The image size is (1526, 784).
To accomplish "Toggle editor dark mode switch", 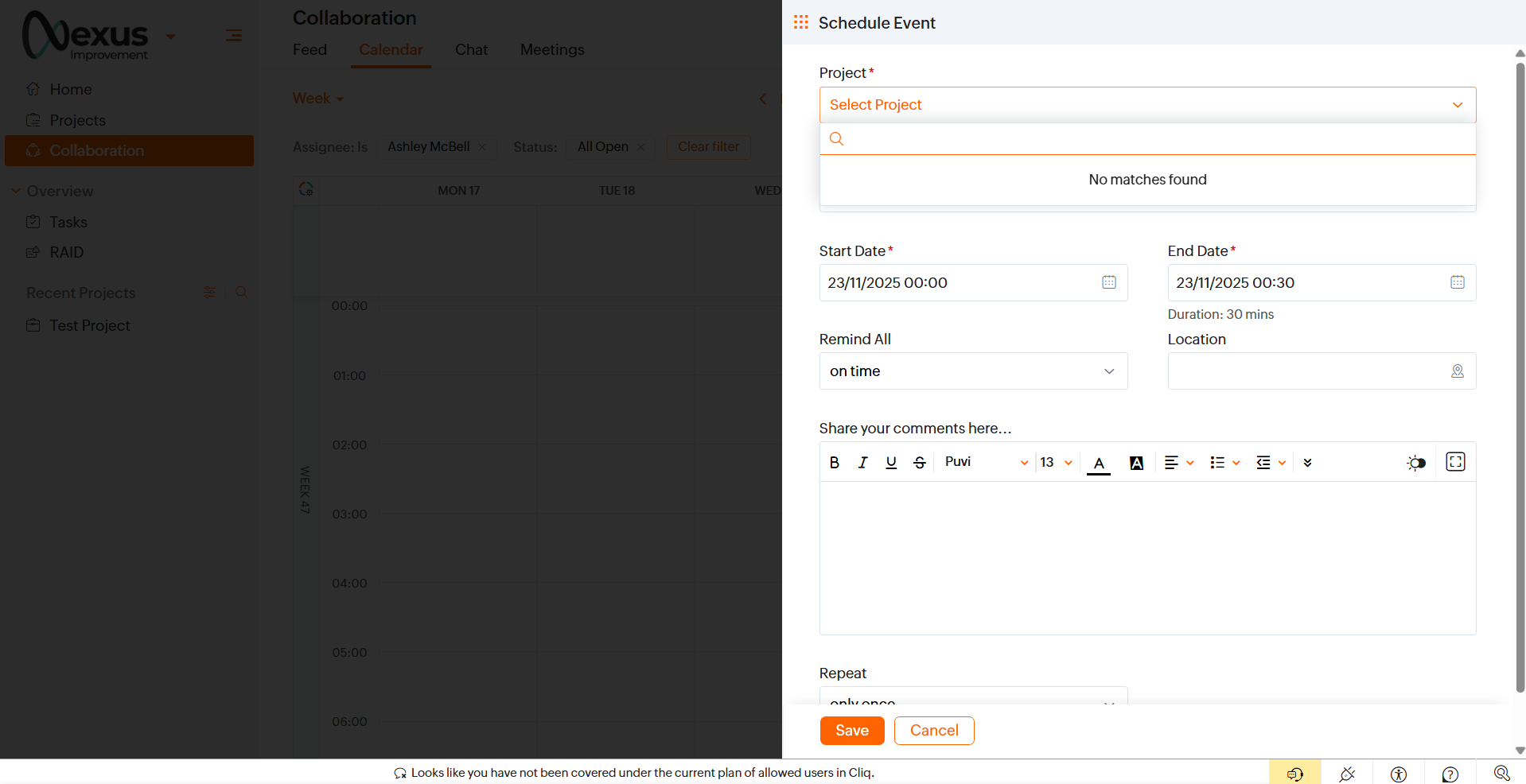I will [1416, 463].
